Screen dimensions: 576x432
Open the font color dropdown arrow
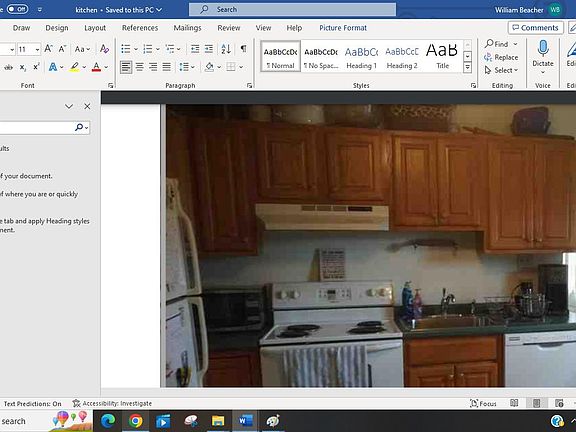[x=106, y=67]
